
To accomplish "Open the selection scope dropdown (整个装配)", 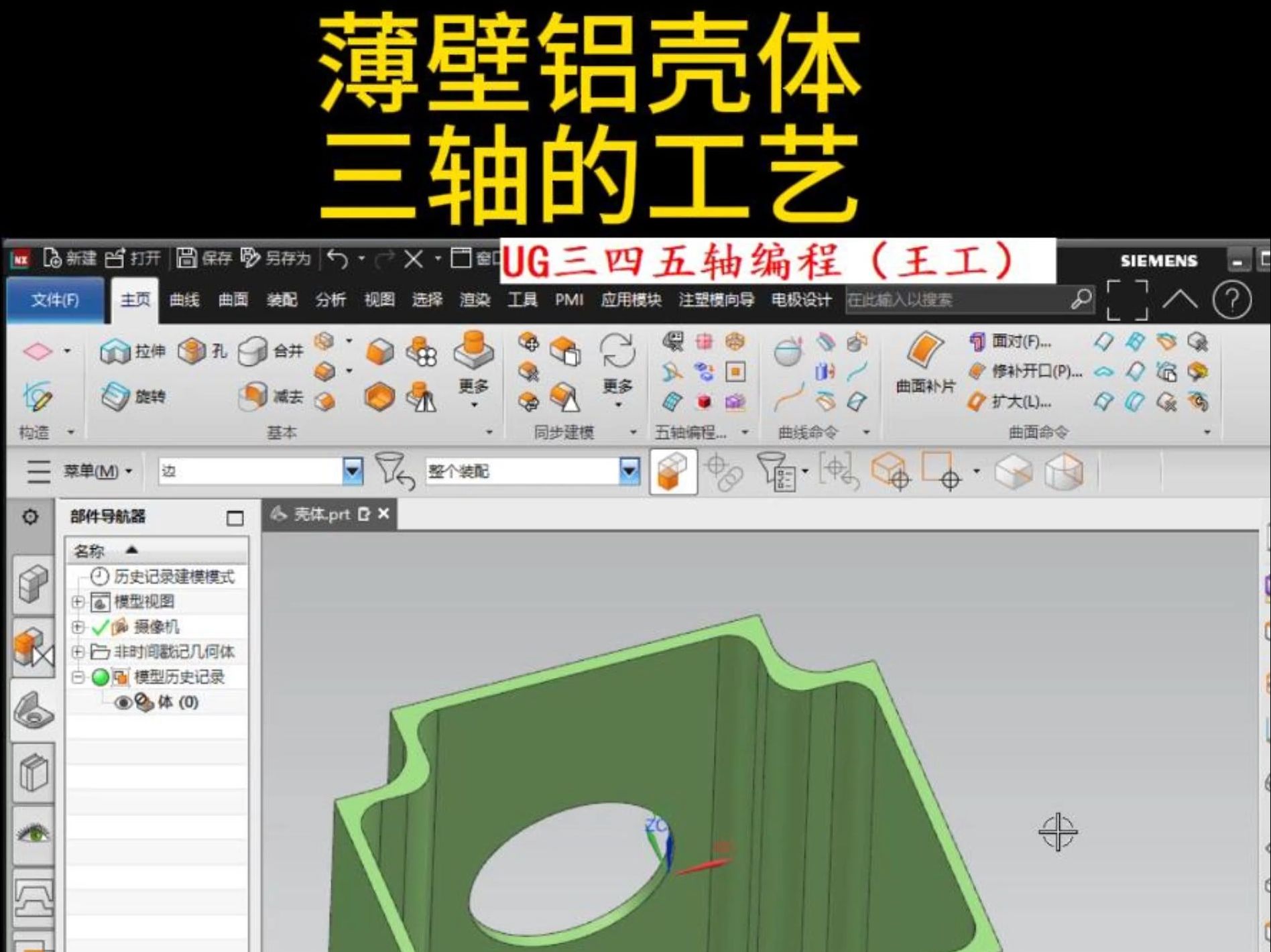I will 629,471.
